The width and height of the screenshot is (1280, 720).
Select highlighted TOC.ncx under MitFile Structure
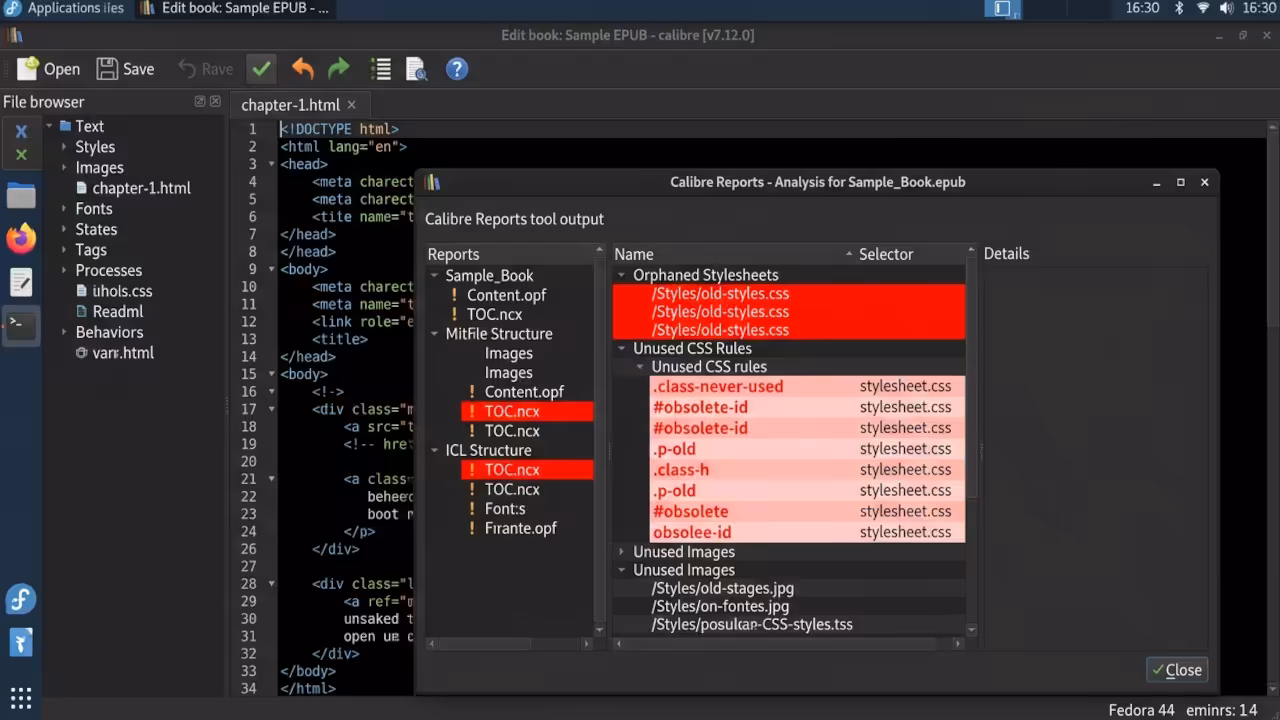[527, 411]
